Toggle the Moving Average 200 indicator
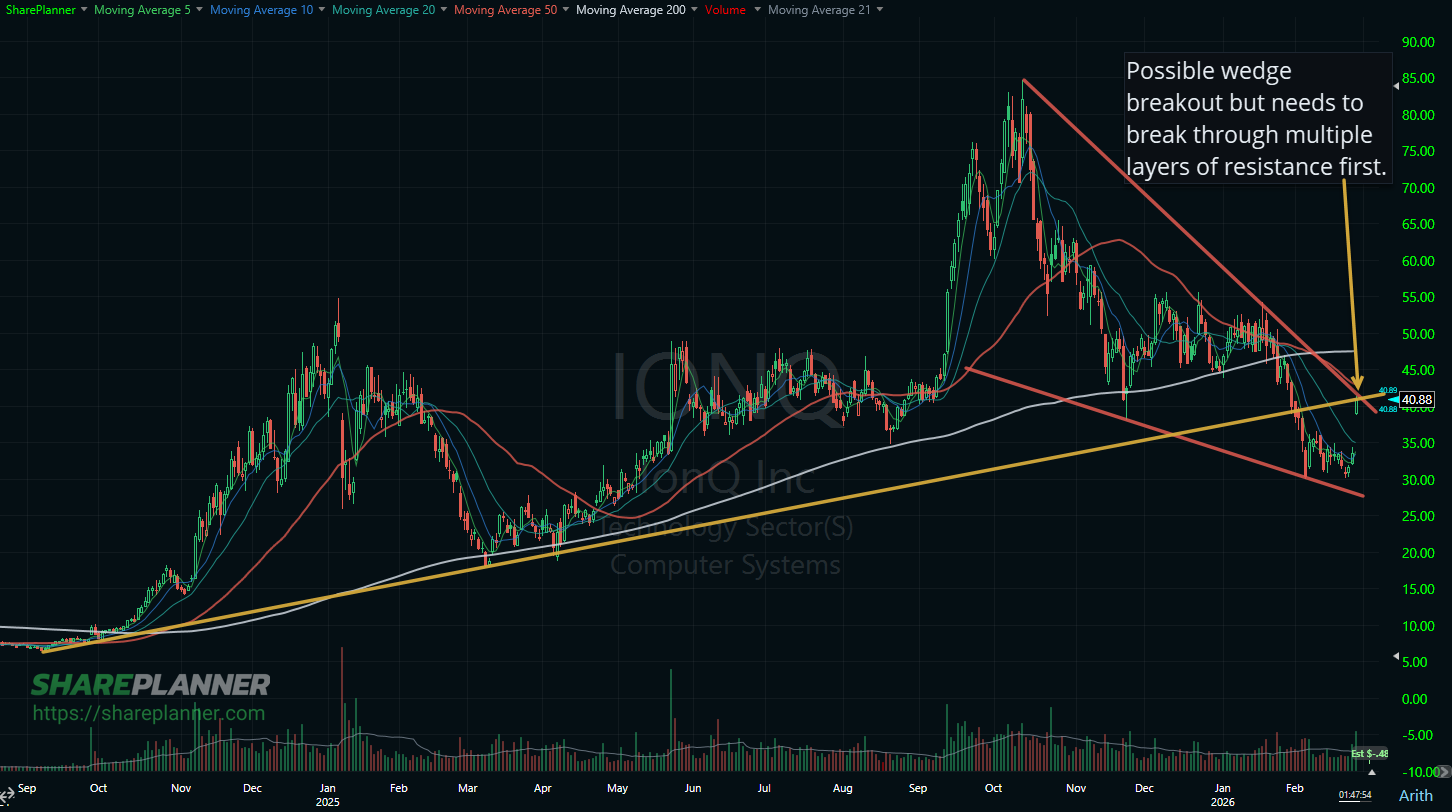Viewport: 1452px width, 812px height. click(x=630, y=9)
